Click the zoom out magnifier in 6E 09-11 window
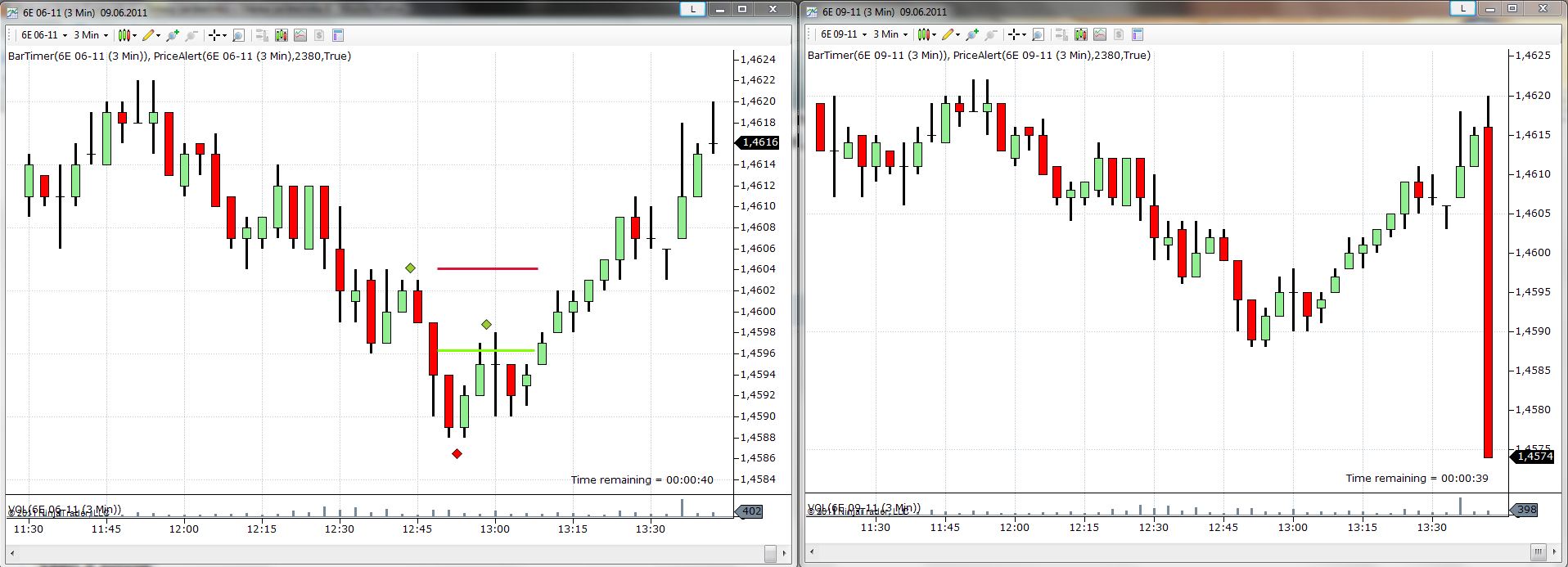The image size is (1568, 567). pyautogui.click(x=990, y=34)
